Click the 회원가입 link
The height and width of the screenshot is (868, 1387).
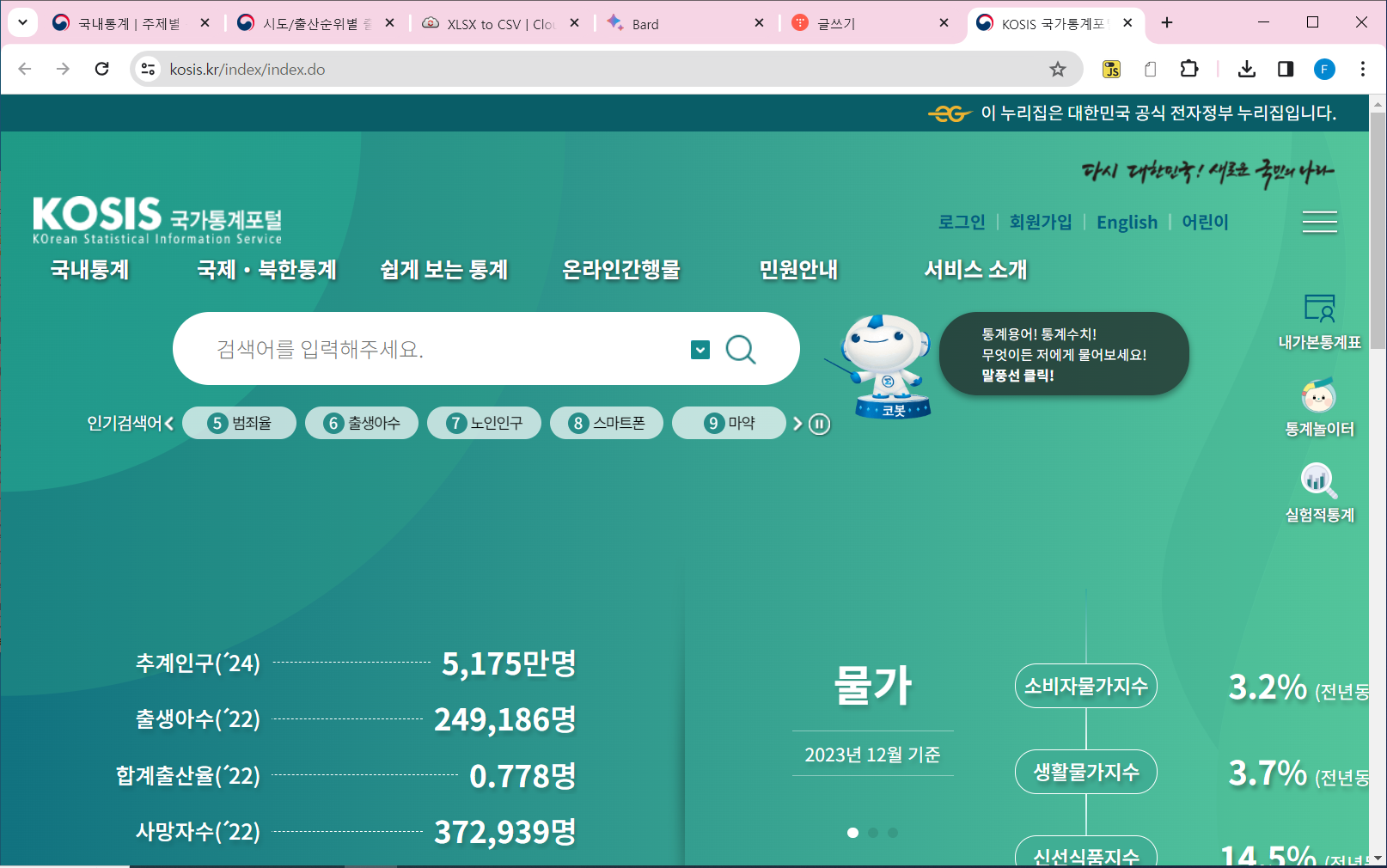tap(1041, 222)
